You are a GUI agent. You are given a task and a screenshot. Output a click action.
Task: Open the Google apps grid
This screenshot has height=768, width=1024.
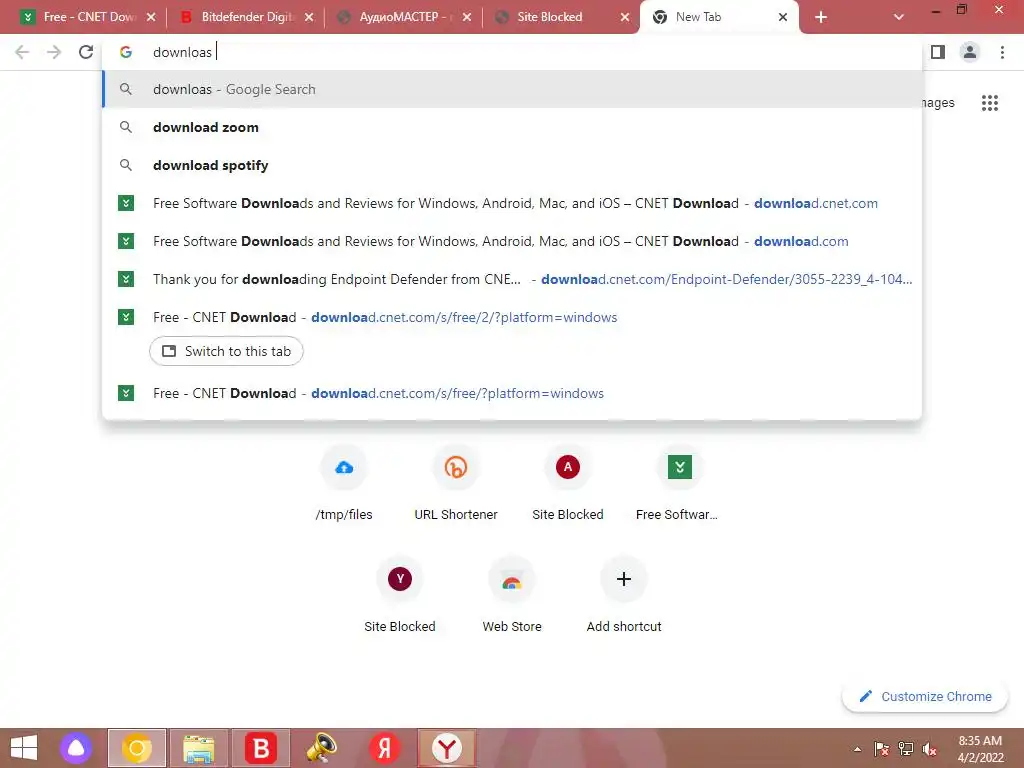tap(989, 103)
